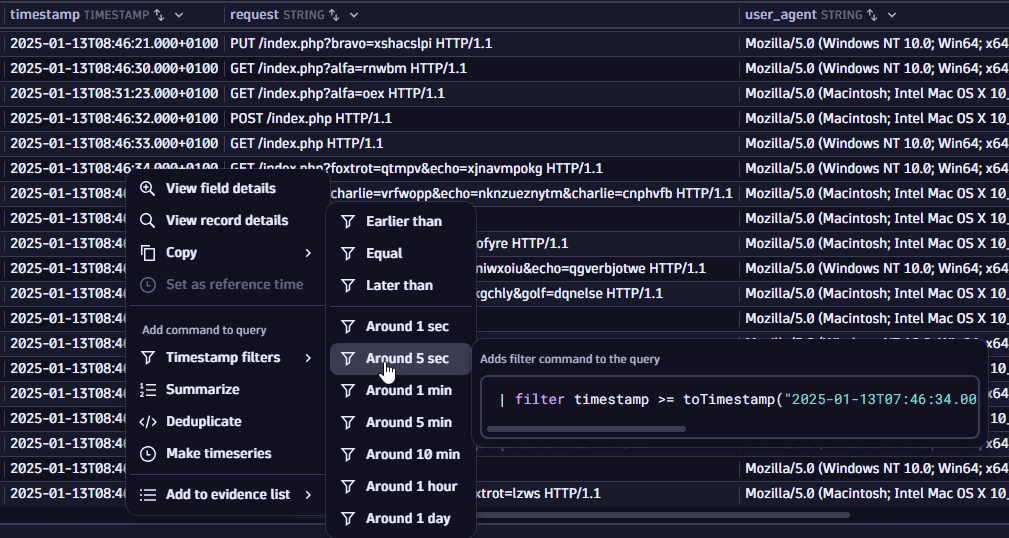
Task: Click request cell with foxtrot=qtmpv&echo=xjnavmpokg
Action: 482,169
